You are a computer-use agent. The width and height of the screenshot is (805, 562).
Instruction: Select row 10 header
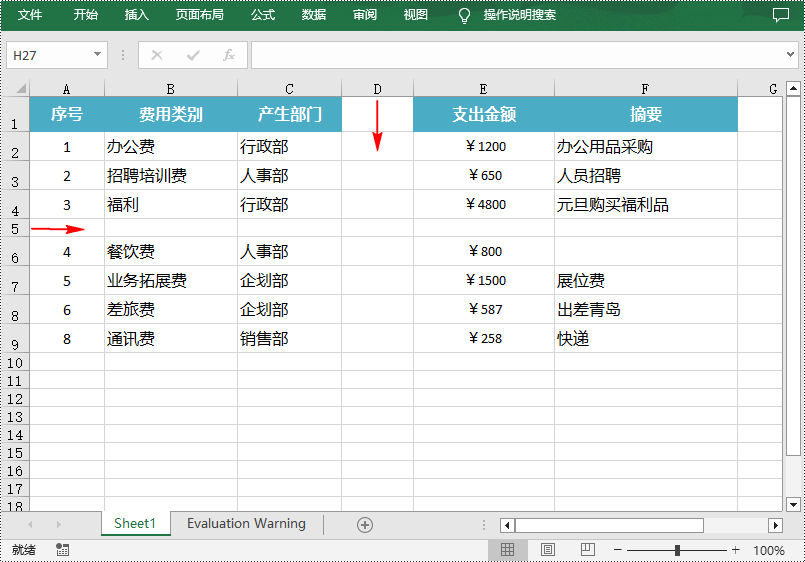pos(15,362)
